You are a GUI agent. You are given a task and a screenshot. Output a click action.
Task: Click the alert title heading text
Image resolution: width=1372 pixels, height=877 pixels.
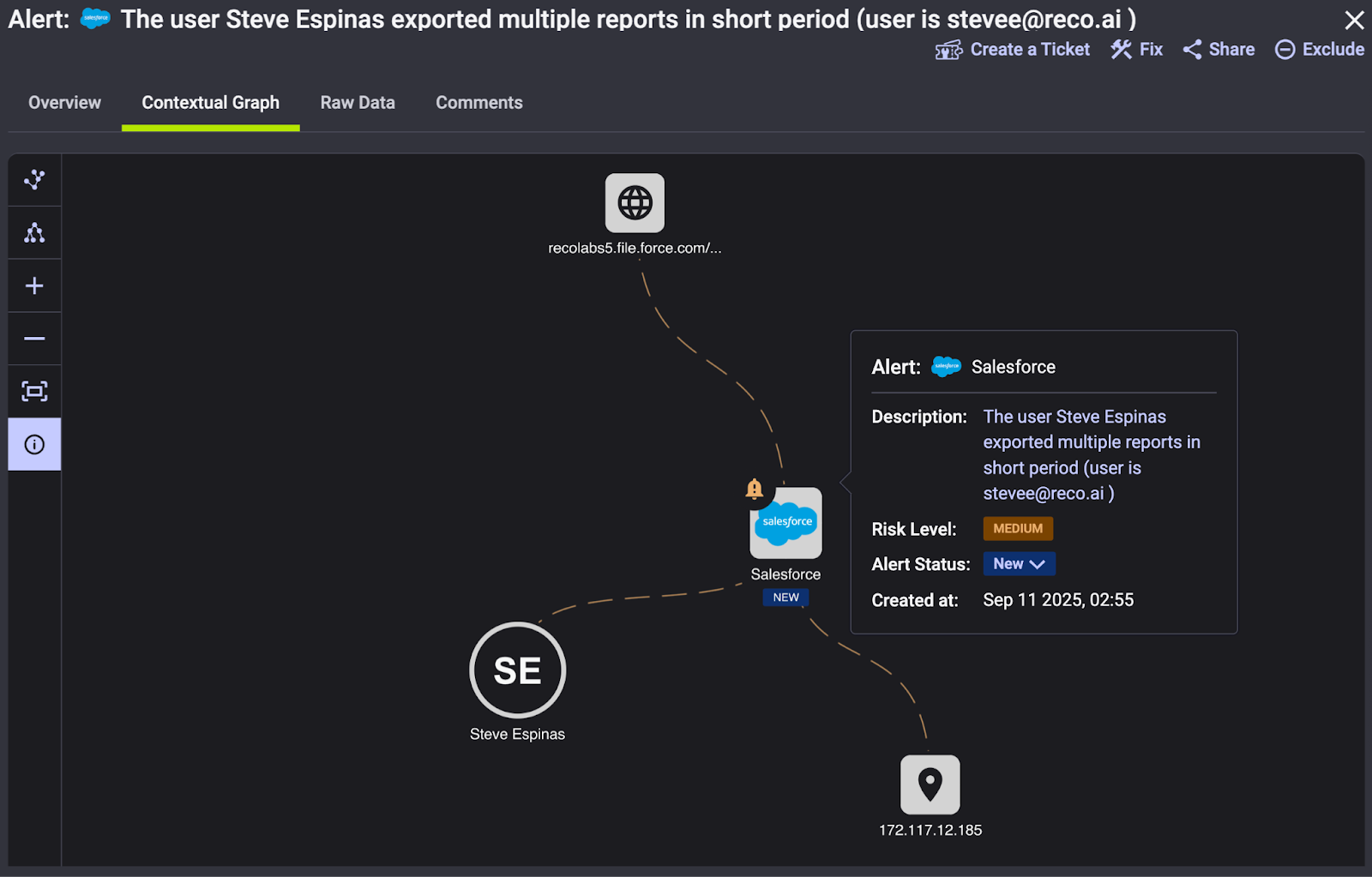click(x=629, y=19)
